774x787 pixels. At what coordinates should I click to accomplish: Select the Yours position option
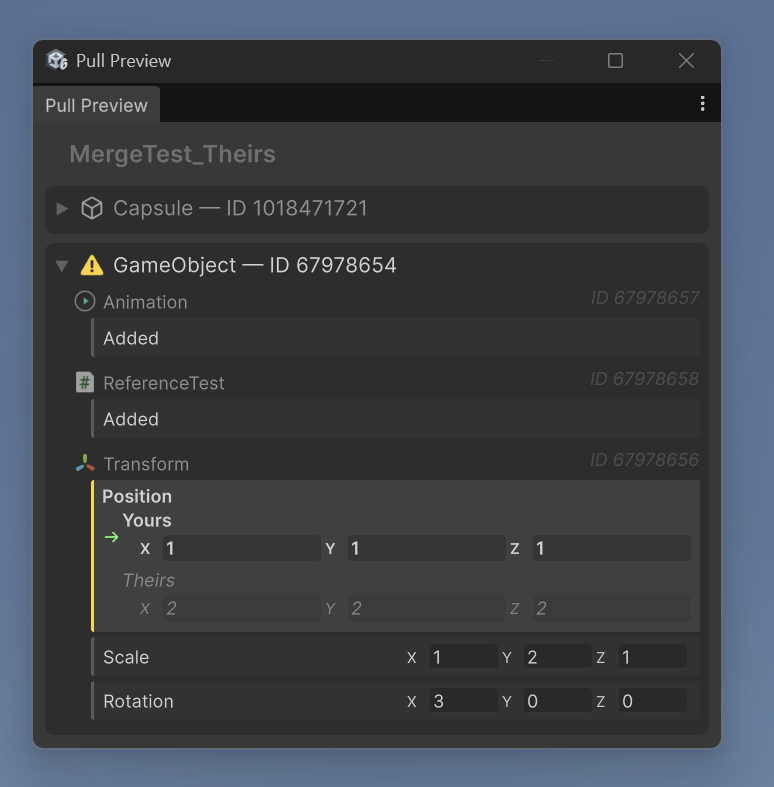point(147,520)
